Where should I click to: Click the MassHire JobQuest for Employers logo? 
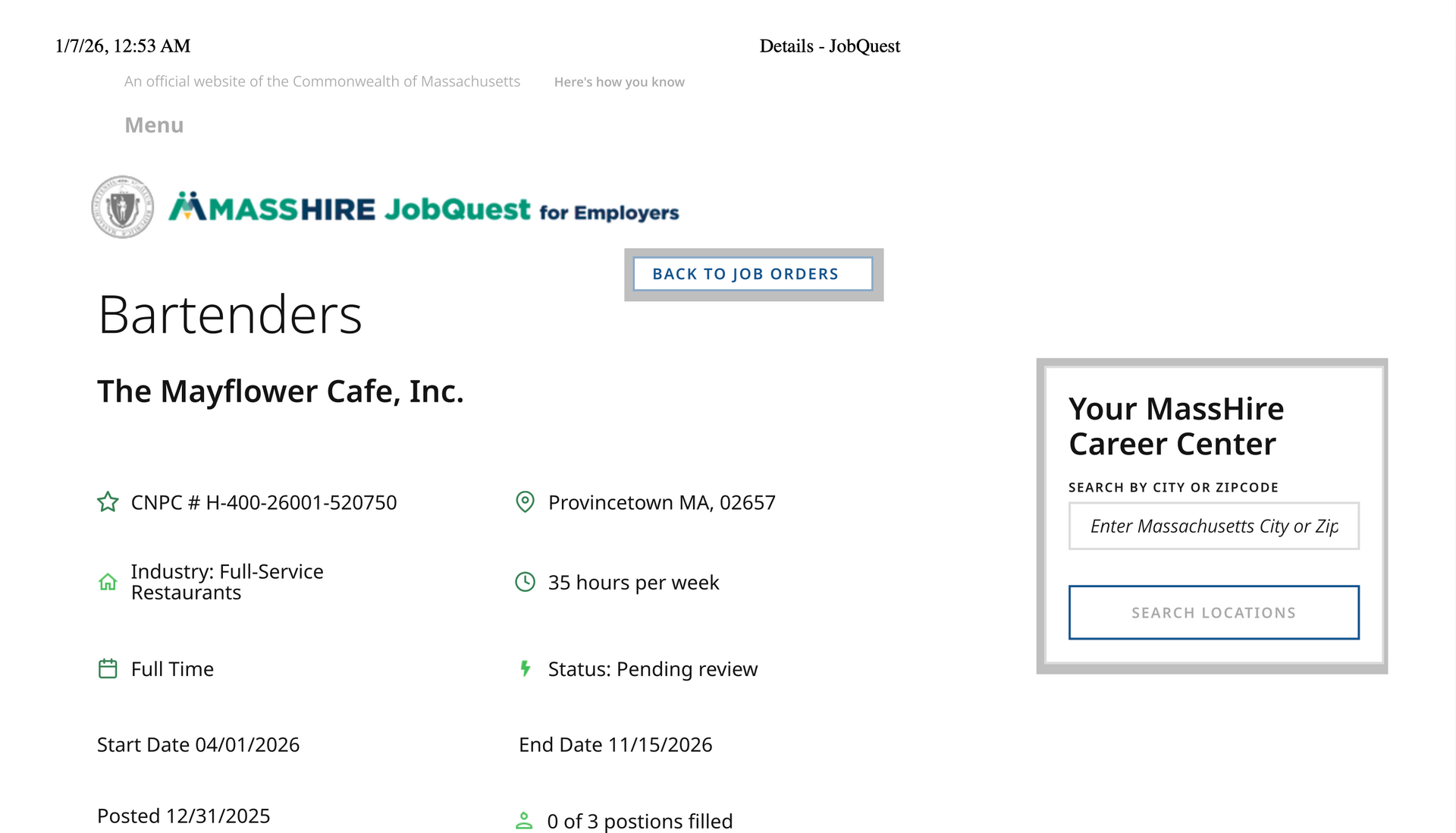[x=423, y=208]
